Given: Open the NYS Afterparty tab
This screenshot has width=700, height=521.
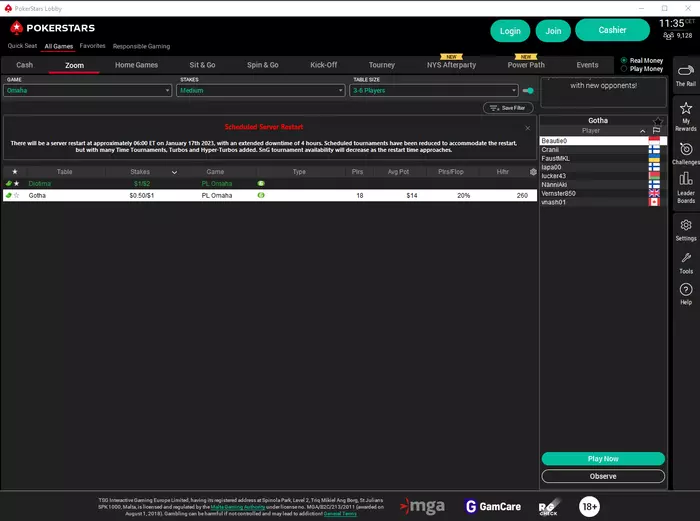Looking at the screenshot, I should coord(451,65).
